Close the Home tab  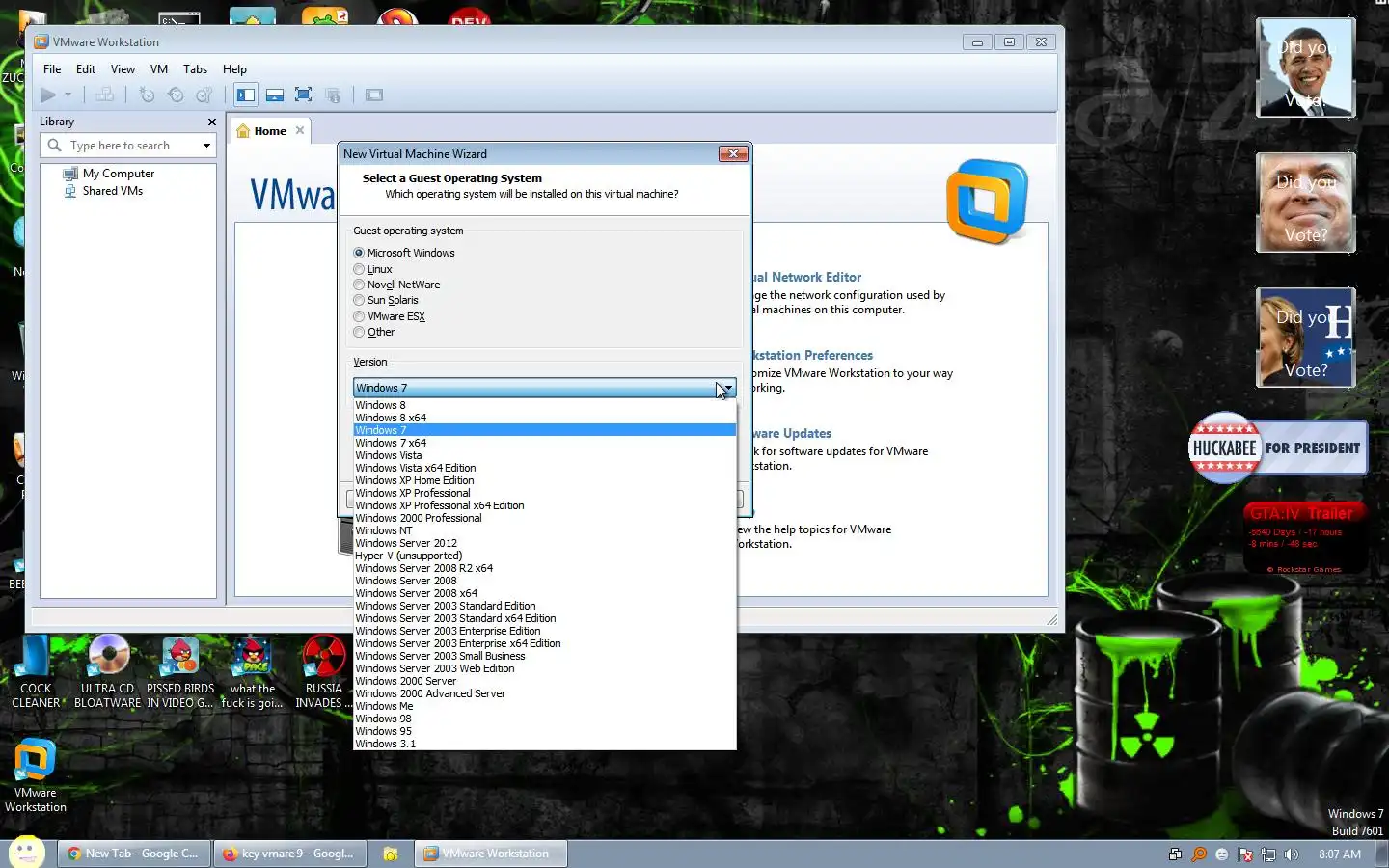pos(300,130)
